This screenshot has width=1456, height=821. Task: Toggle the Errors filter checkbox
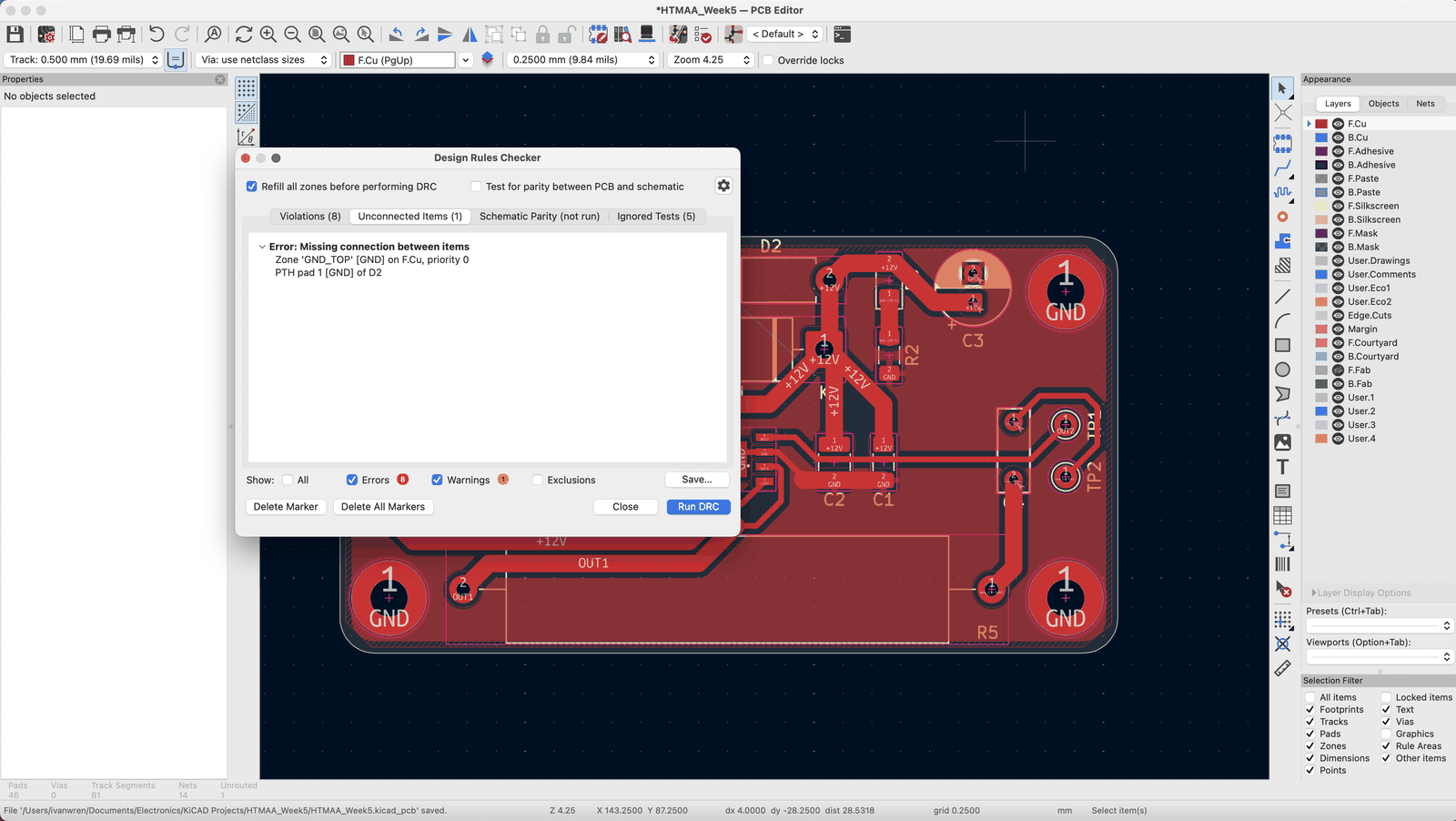352,480
